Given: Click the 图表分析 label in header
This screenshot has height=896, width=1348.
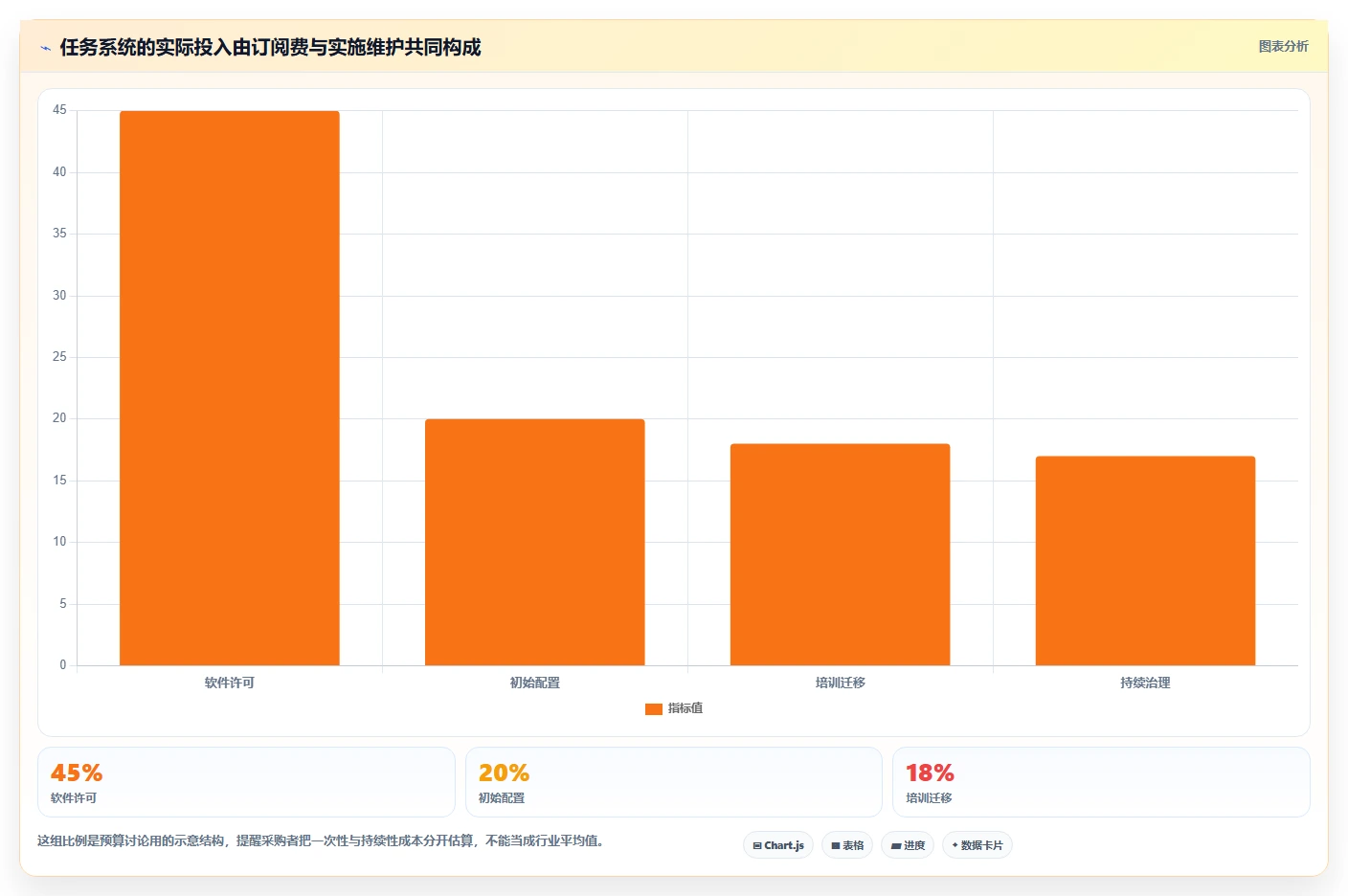Looking at the screenshot, I should click(1283, 46).
